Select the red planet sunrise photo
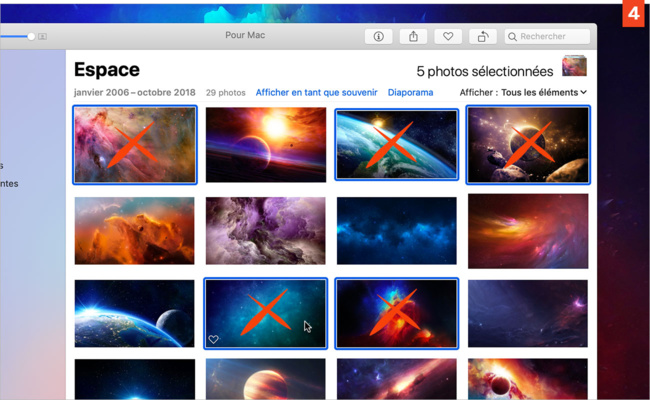650x400 pixels. click(265, 145)
